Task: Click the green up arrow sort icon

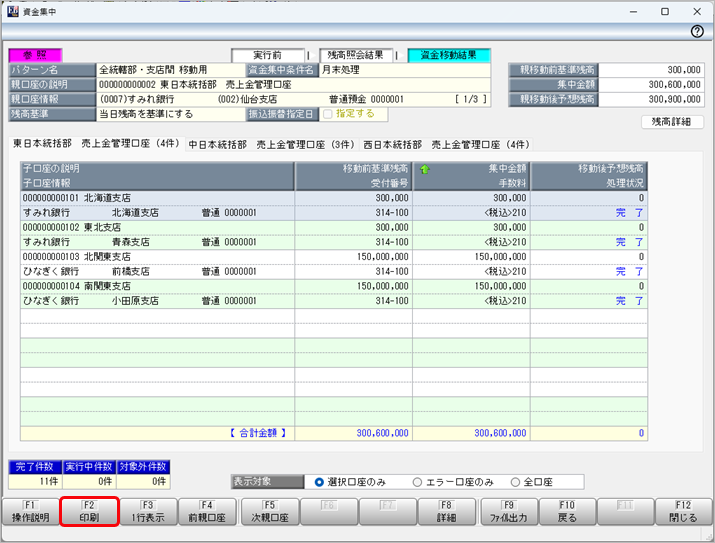Action: 425,169
